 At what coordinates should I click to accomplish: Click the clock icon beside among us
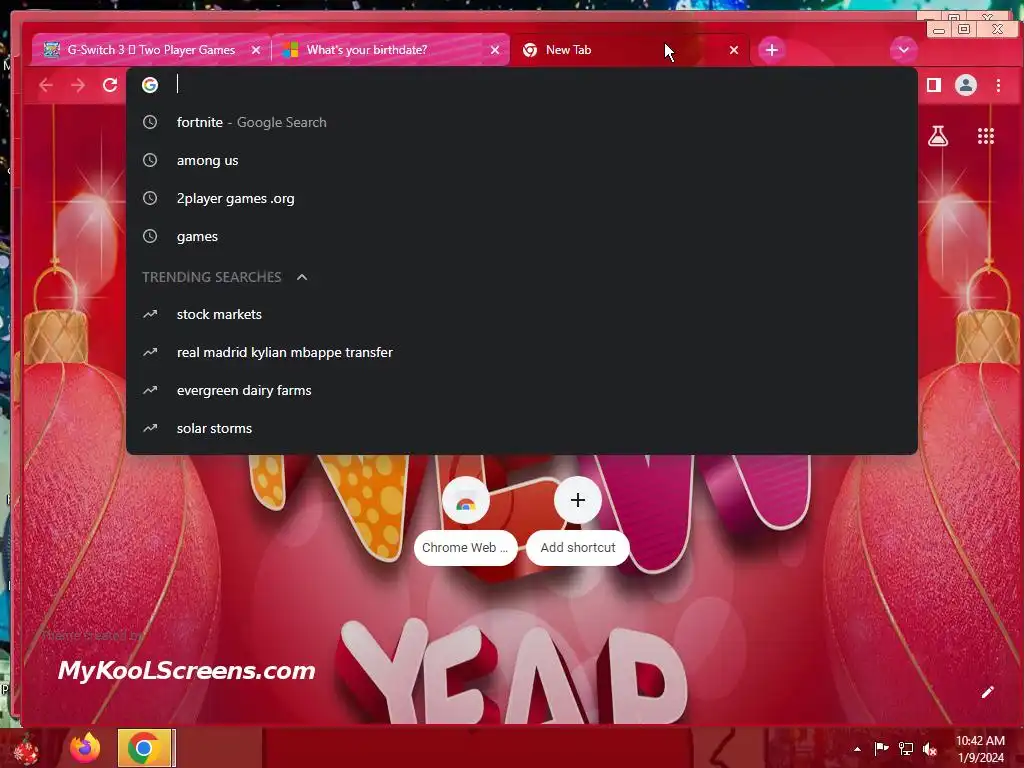coord(150,160)
